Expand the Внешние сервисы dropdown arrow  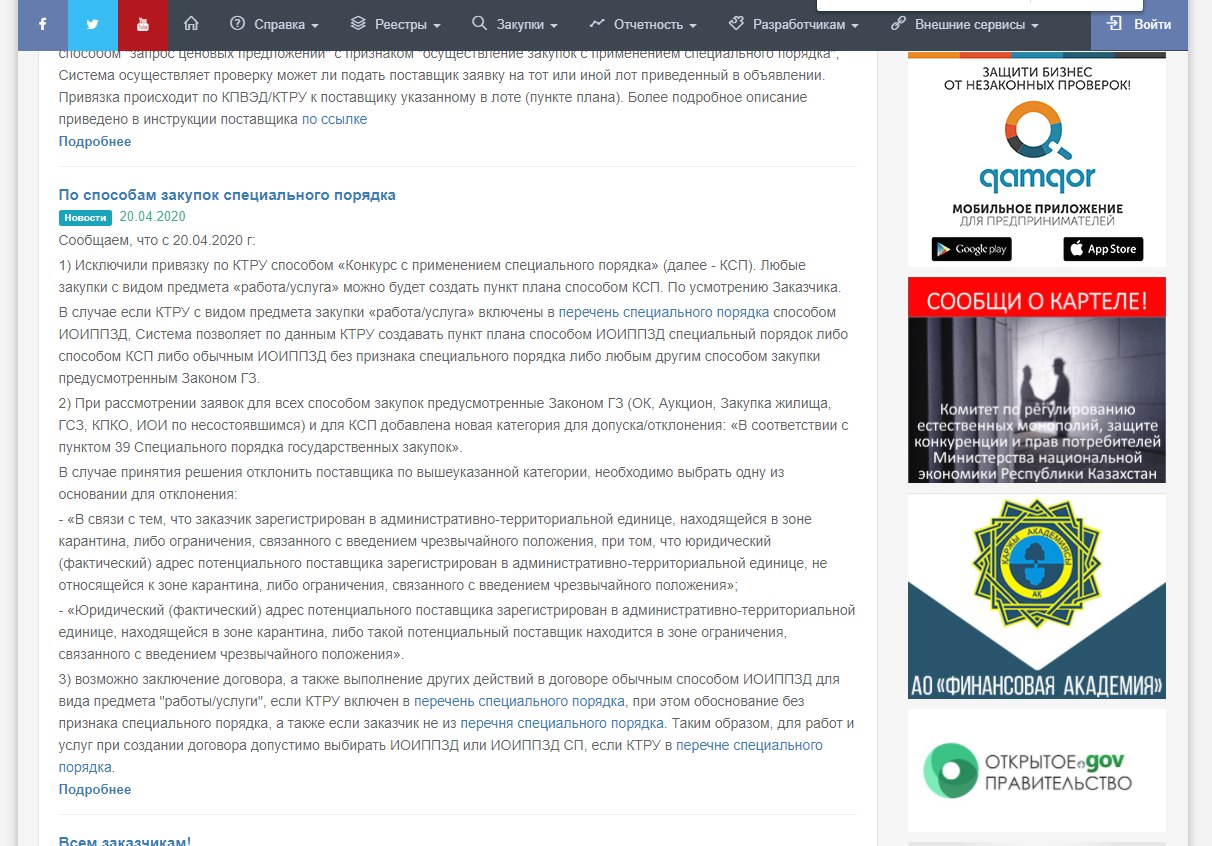[x=1035, y=26]
